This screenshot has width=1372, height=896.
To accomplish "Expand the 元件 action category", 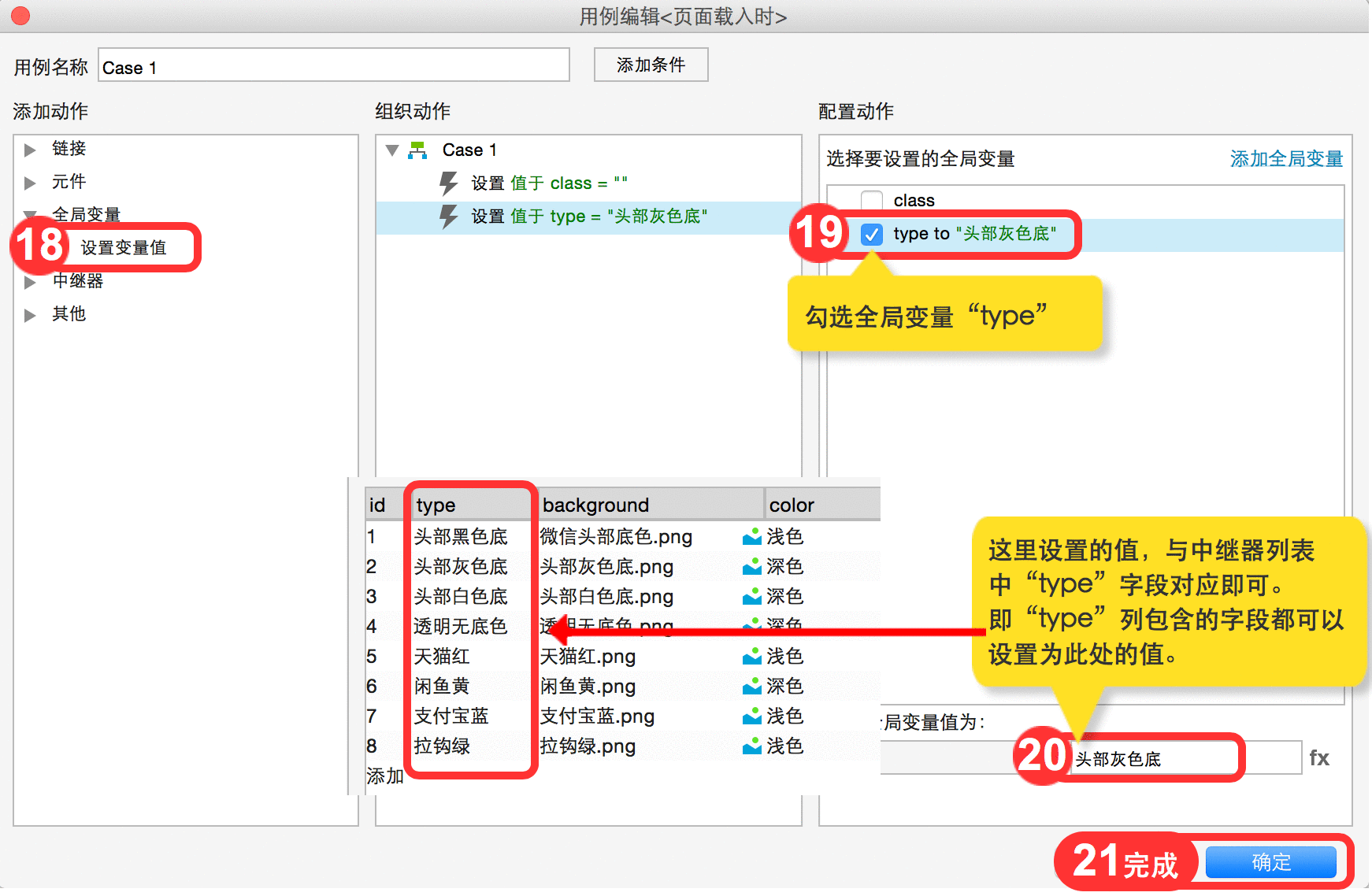I will point(30,183).
